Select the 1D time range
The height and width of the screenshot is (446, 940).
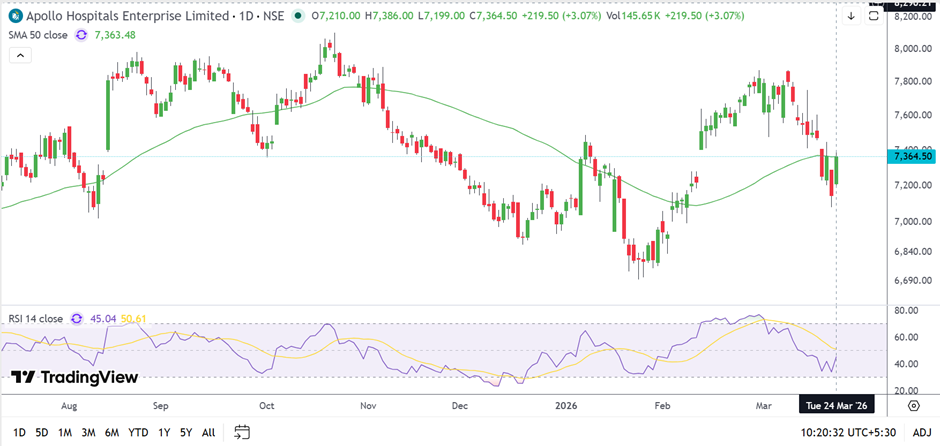coord(19,432)
